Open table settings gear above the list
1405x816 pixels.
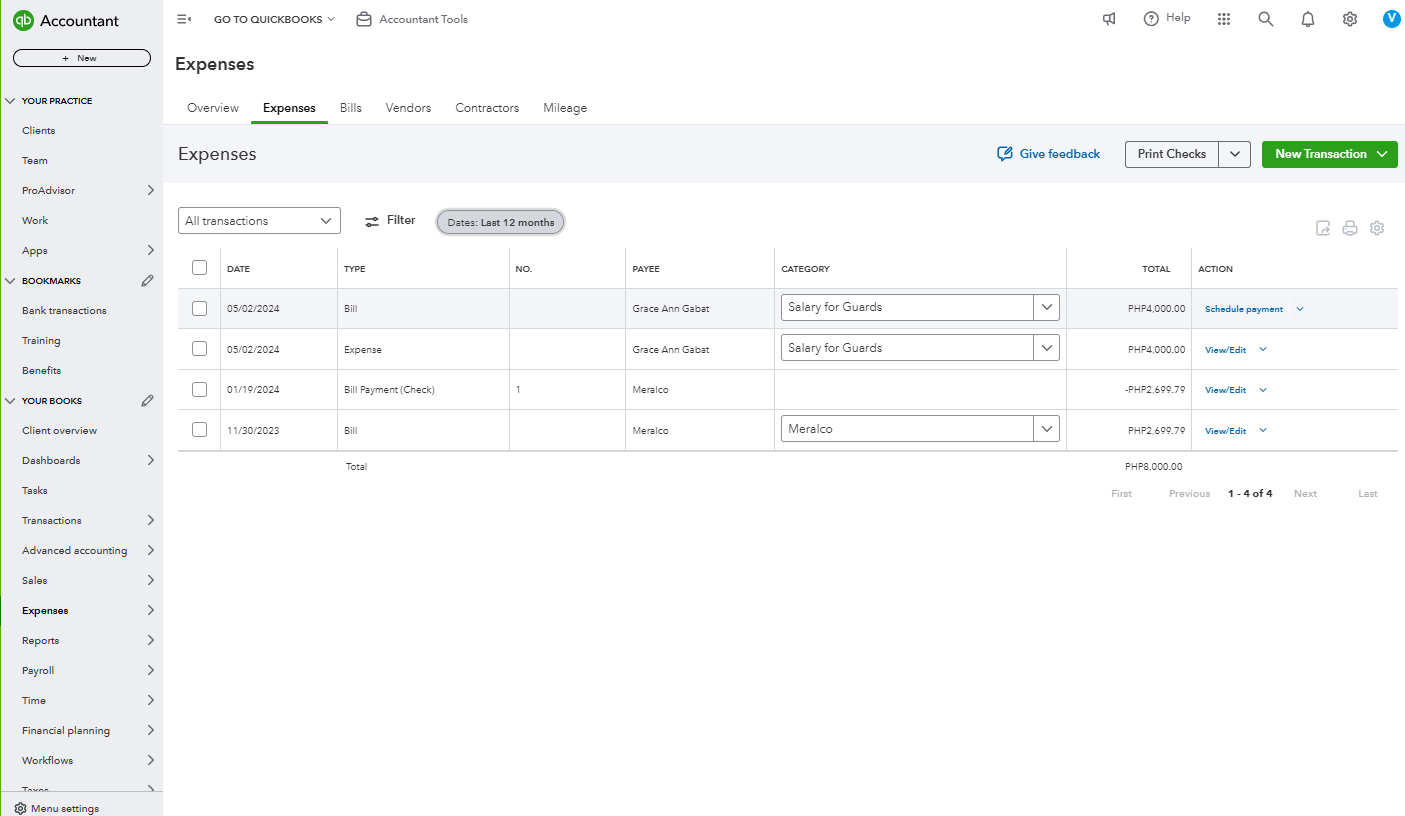tap(1377, 228)
